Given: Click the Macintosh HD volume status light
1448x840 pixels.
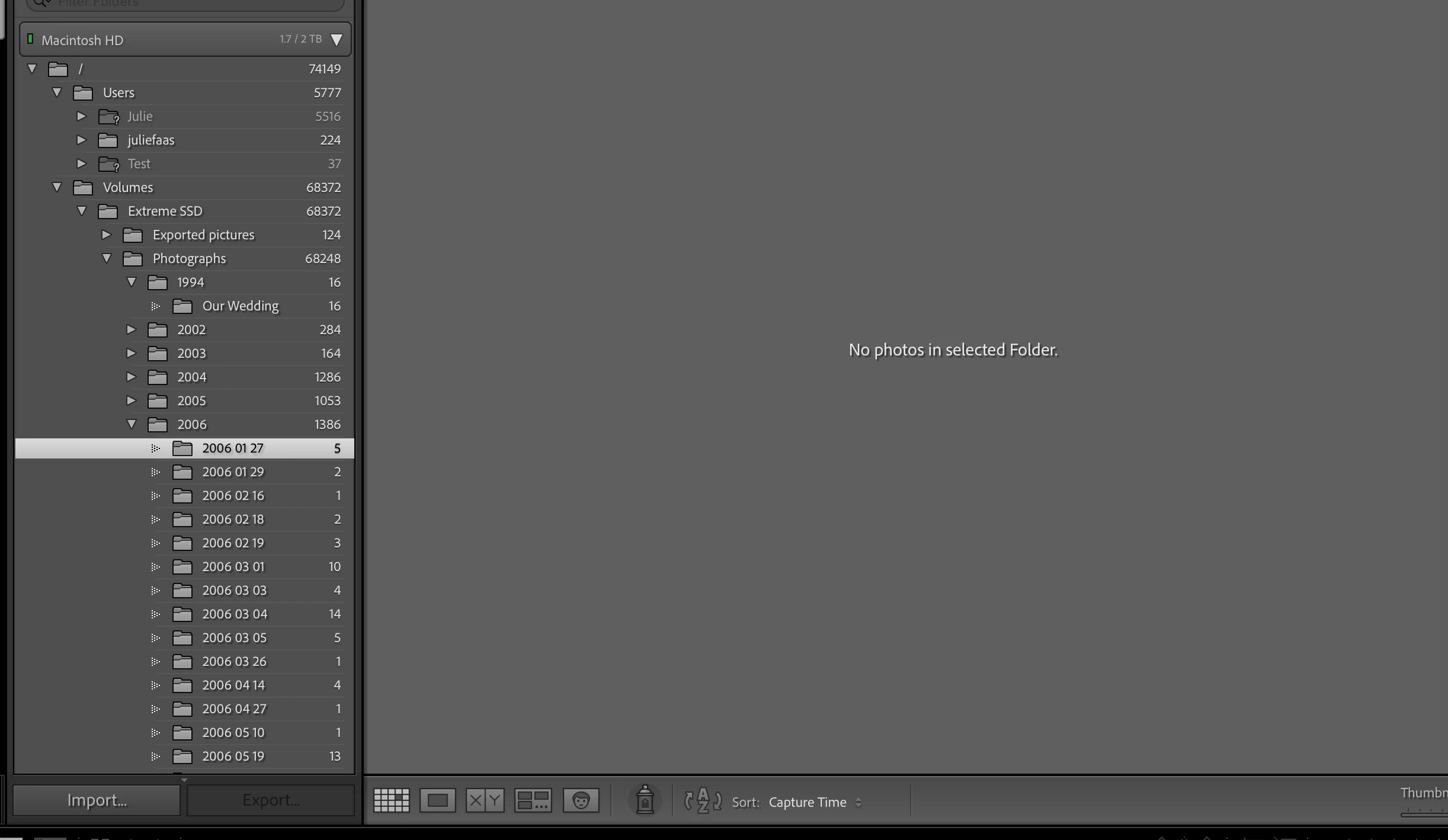Looking at the screenshot, I should coord(30,39).
